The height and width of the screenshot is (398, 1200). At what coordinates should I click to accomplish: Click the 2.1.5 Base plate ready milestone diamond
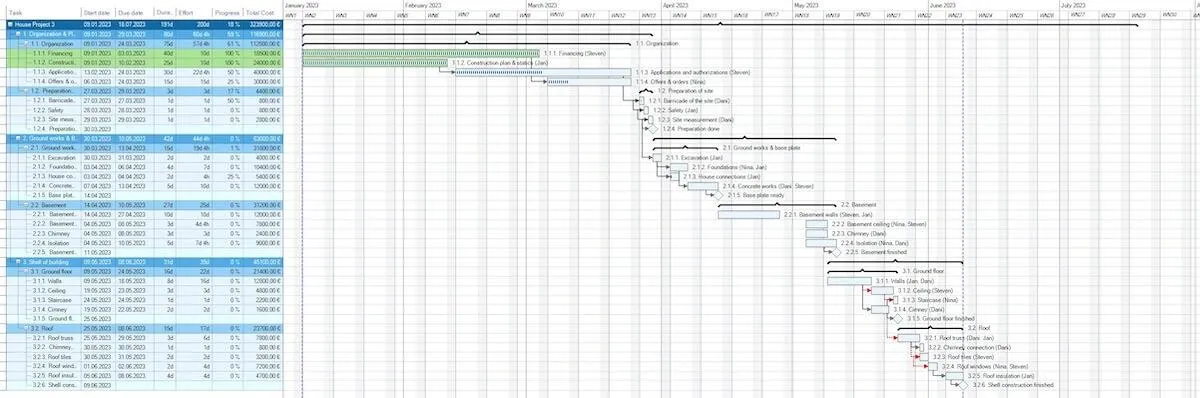pyautogui.click(x=717, y=195)
